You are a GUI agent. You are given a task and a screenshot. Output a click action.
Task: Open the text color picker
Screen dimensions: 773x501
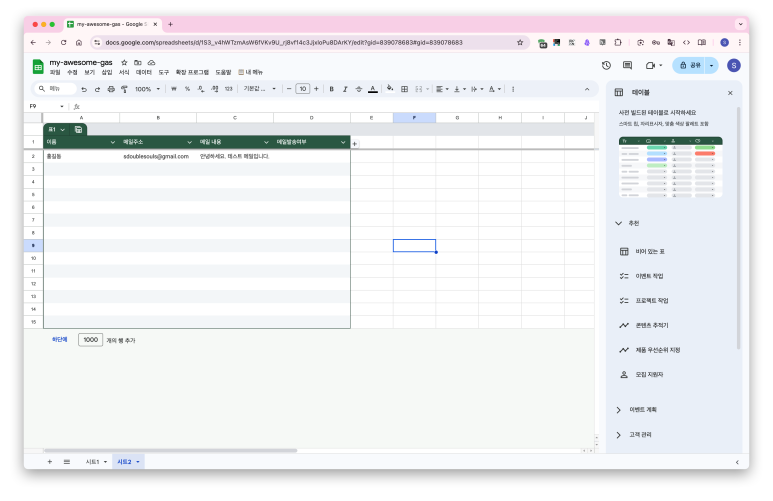coord(372,89)
